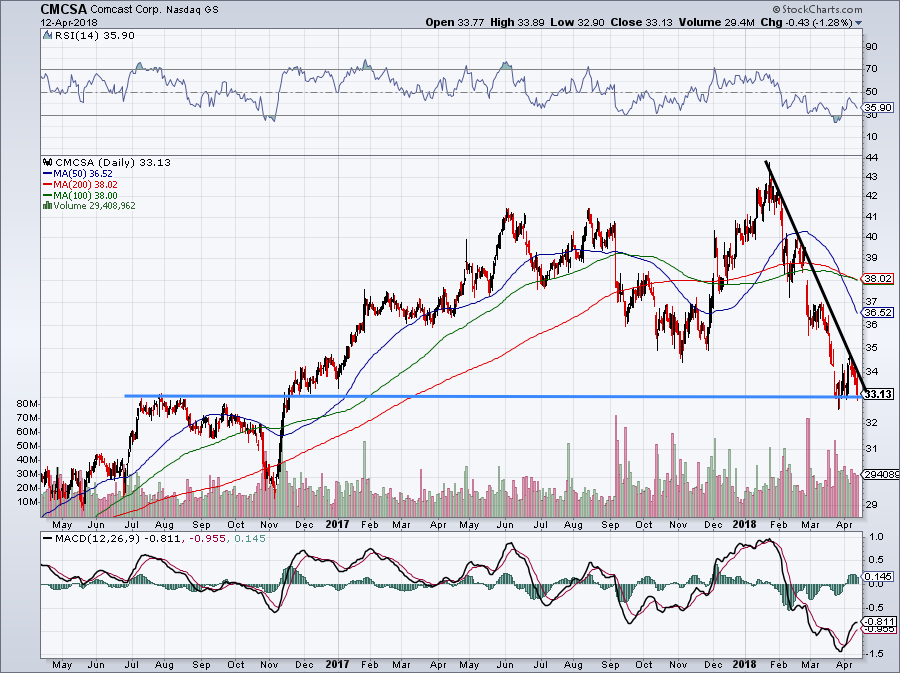Click the 2018 year label on bottom MACD axis
This screenshot has height=673, width=900.
click(745, 665)
